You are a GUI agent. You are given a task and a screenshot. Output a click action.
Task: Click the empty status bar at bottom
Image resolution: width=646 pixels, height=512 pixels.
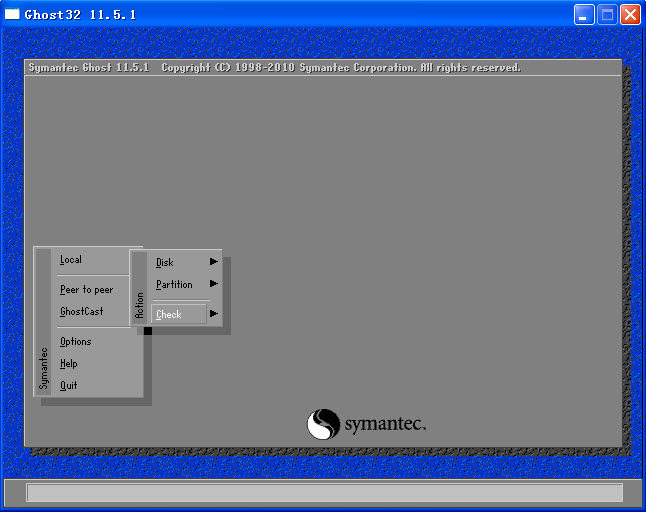tap(323, 492)
